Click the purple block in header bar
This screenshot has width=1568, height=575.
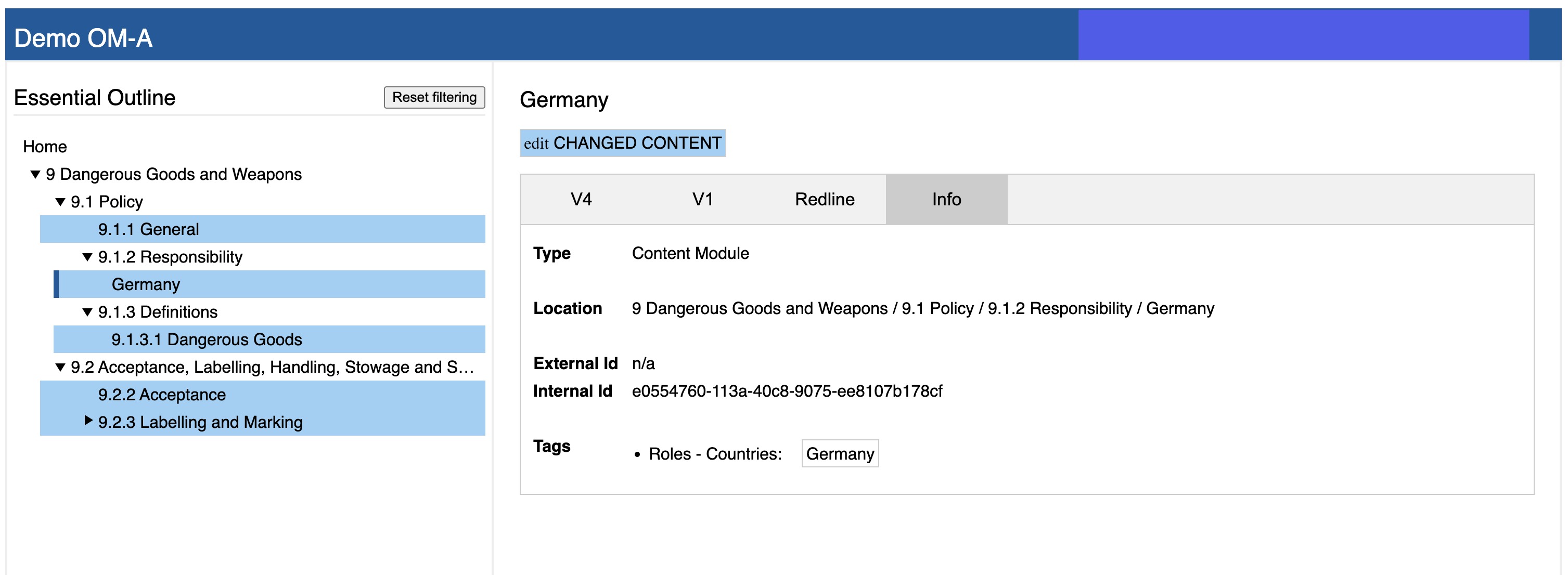(x=1303, y=35)
